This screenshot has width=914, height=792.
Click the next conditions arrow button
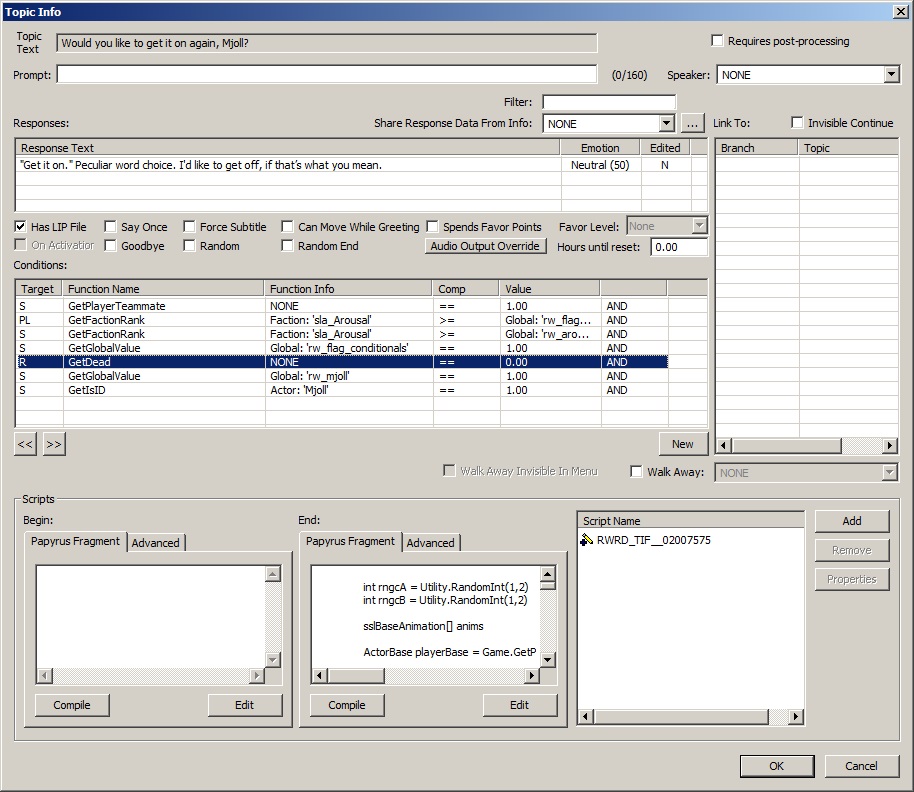[x=54, y=445]
